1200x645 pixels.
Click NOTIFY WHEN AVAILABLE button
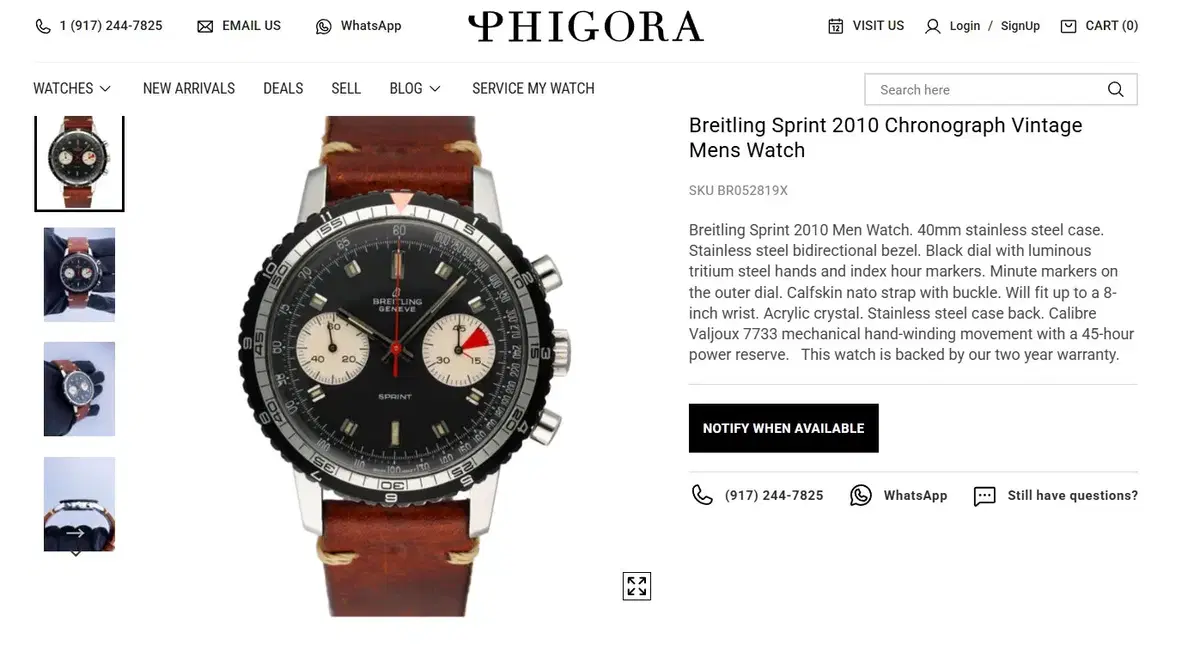point(784,428)
